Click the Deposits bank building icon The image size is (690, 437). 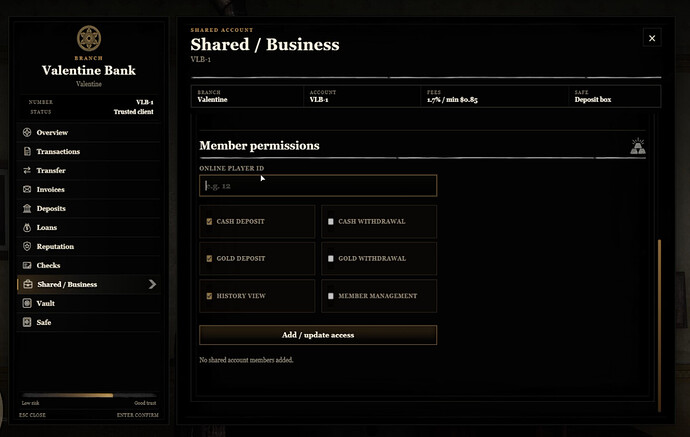pyautogui.click(x=27, y=208)
